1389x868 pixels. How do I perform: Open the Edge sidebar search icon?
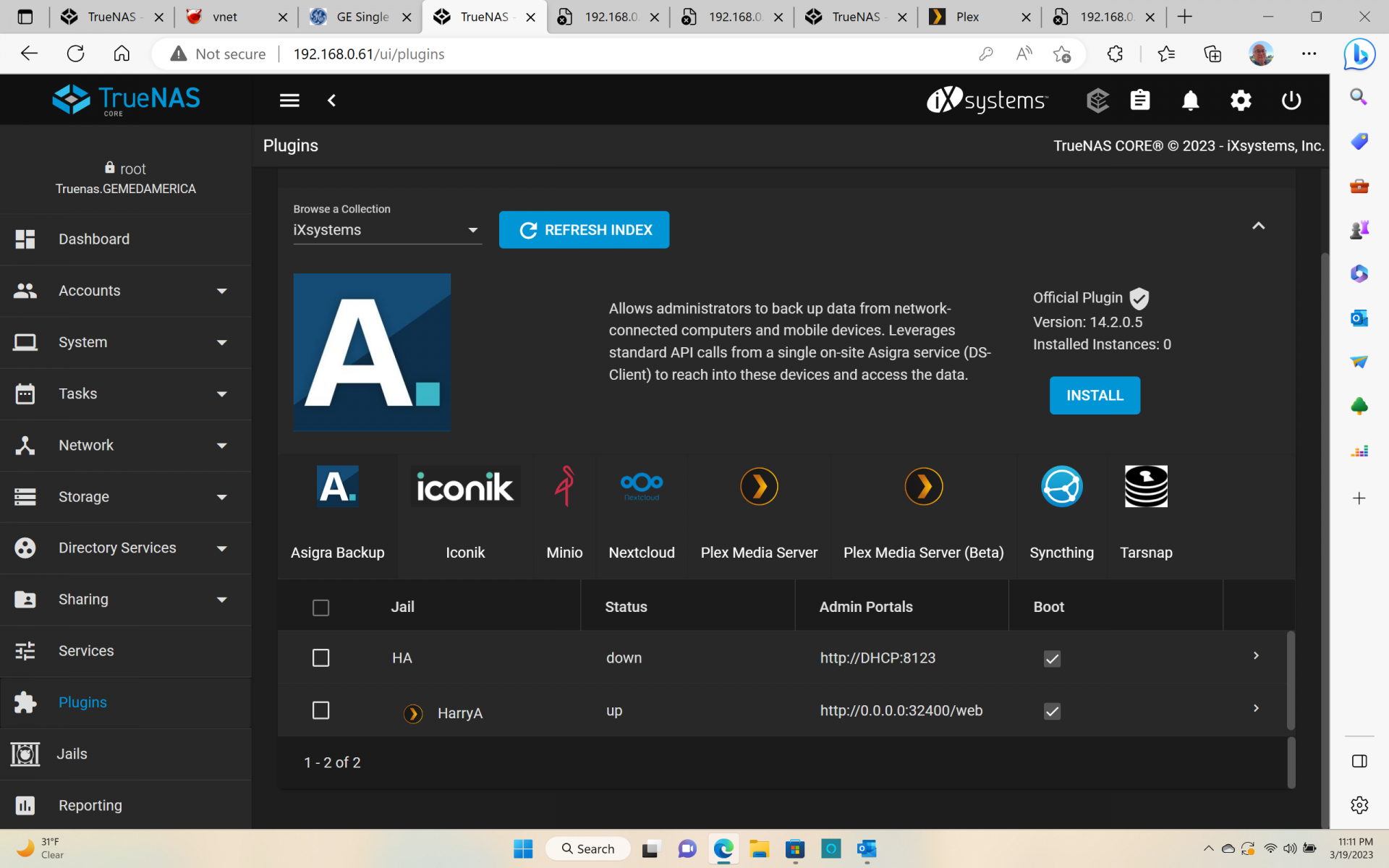(x=1359, y=97)
